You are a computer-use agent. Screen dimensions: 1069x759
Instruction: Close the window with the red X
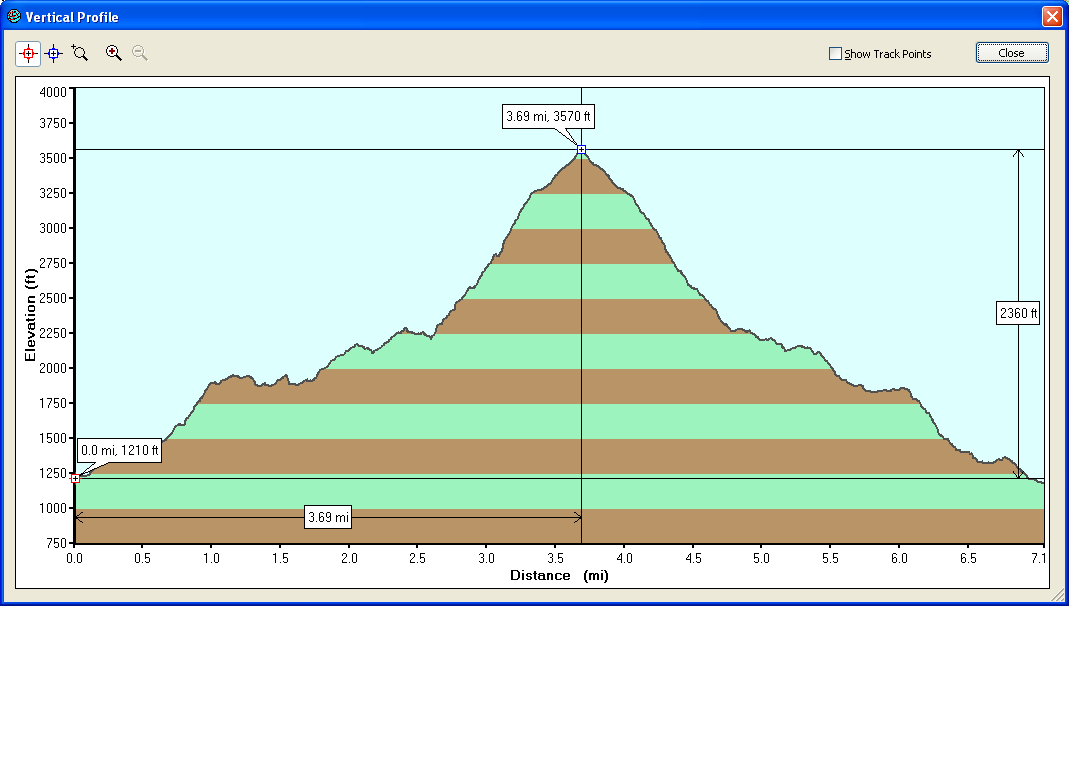[1052, 16]
